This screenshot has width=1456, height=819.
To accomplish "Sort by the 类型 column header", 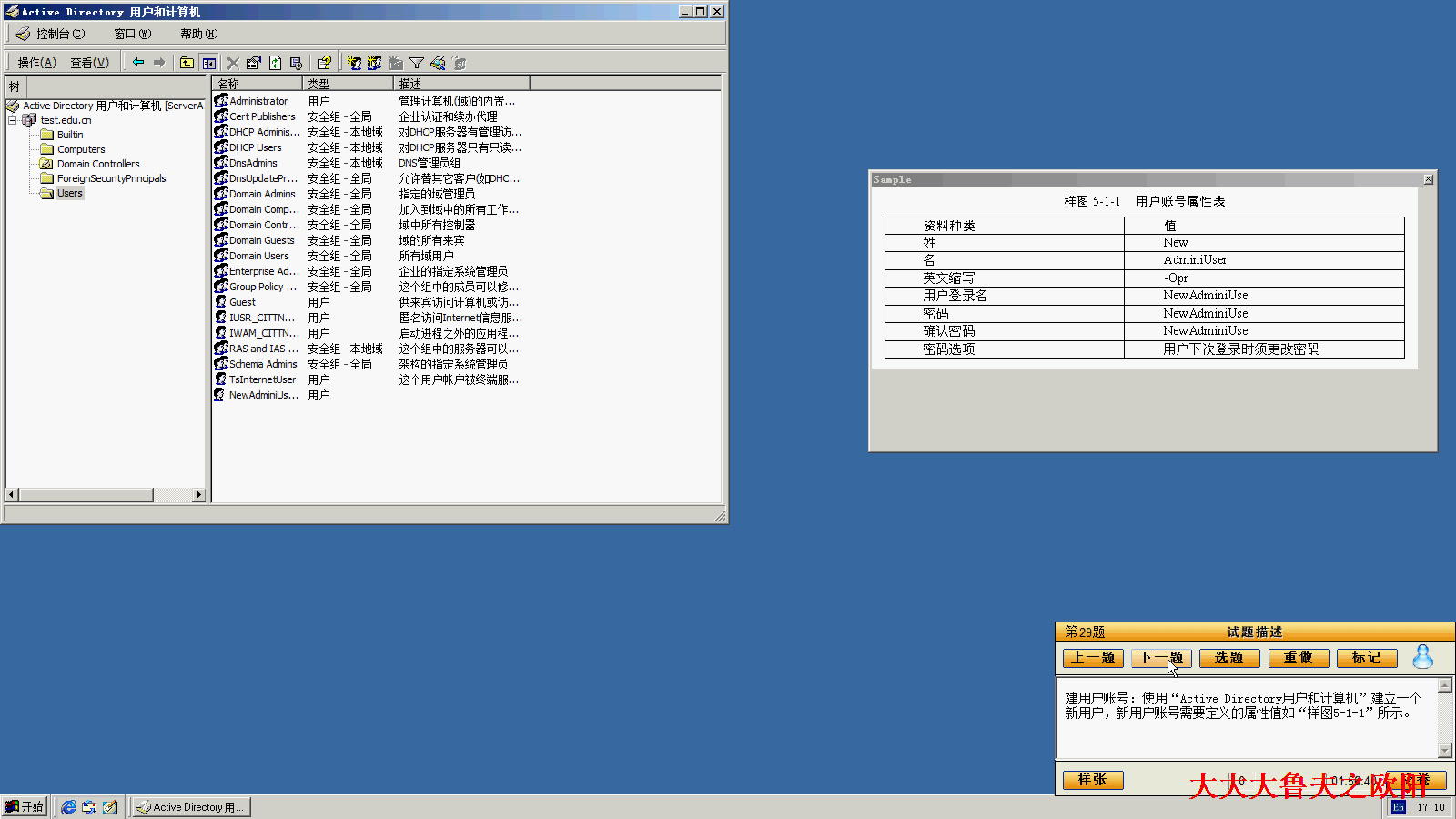I will coord(349,84).
